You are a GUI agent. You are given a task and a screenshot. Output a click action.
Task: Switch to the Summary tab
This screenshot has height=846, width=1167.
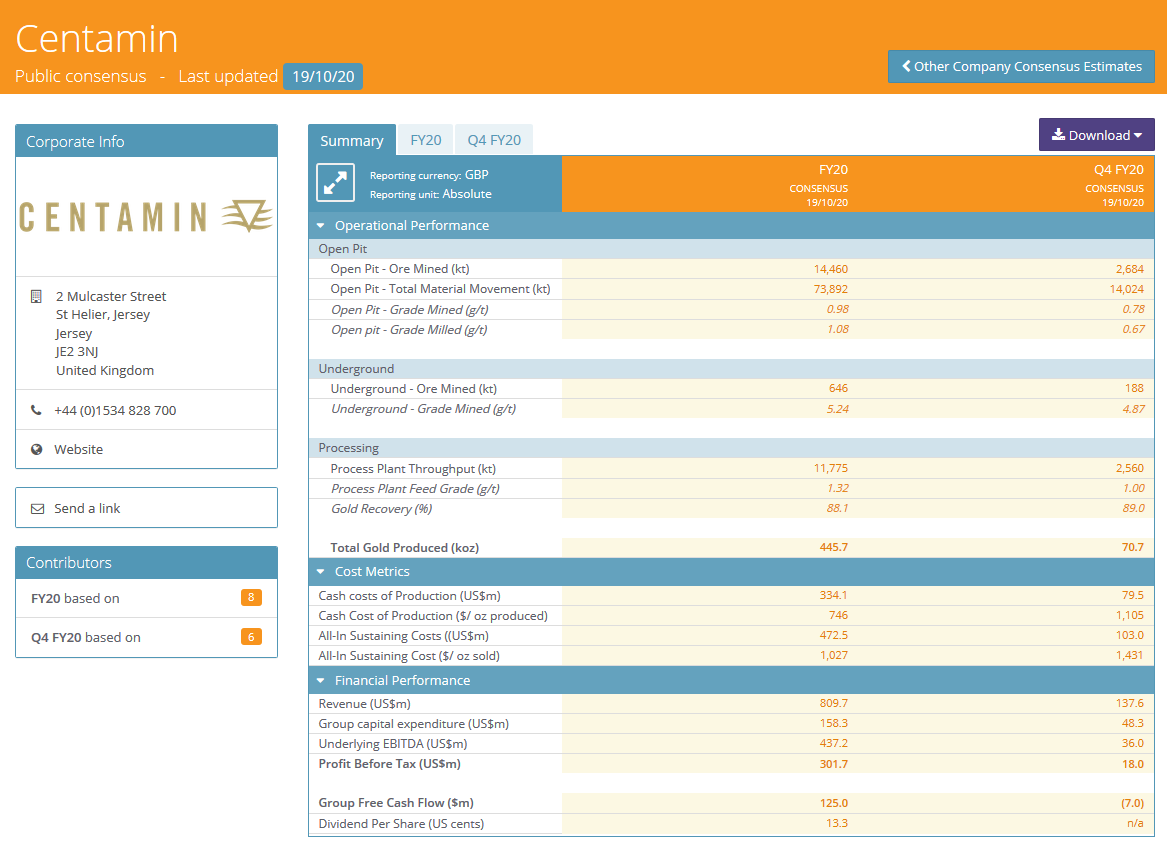352,140
